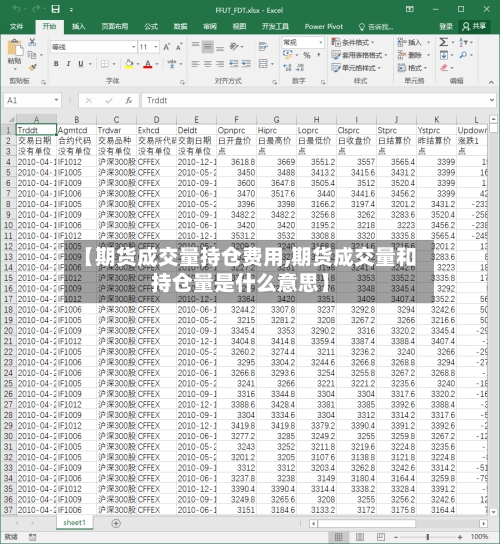Click merge and center icon
The height and width of the screenshot is (544, 500).
pos(263,64)
